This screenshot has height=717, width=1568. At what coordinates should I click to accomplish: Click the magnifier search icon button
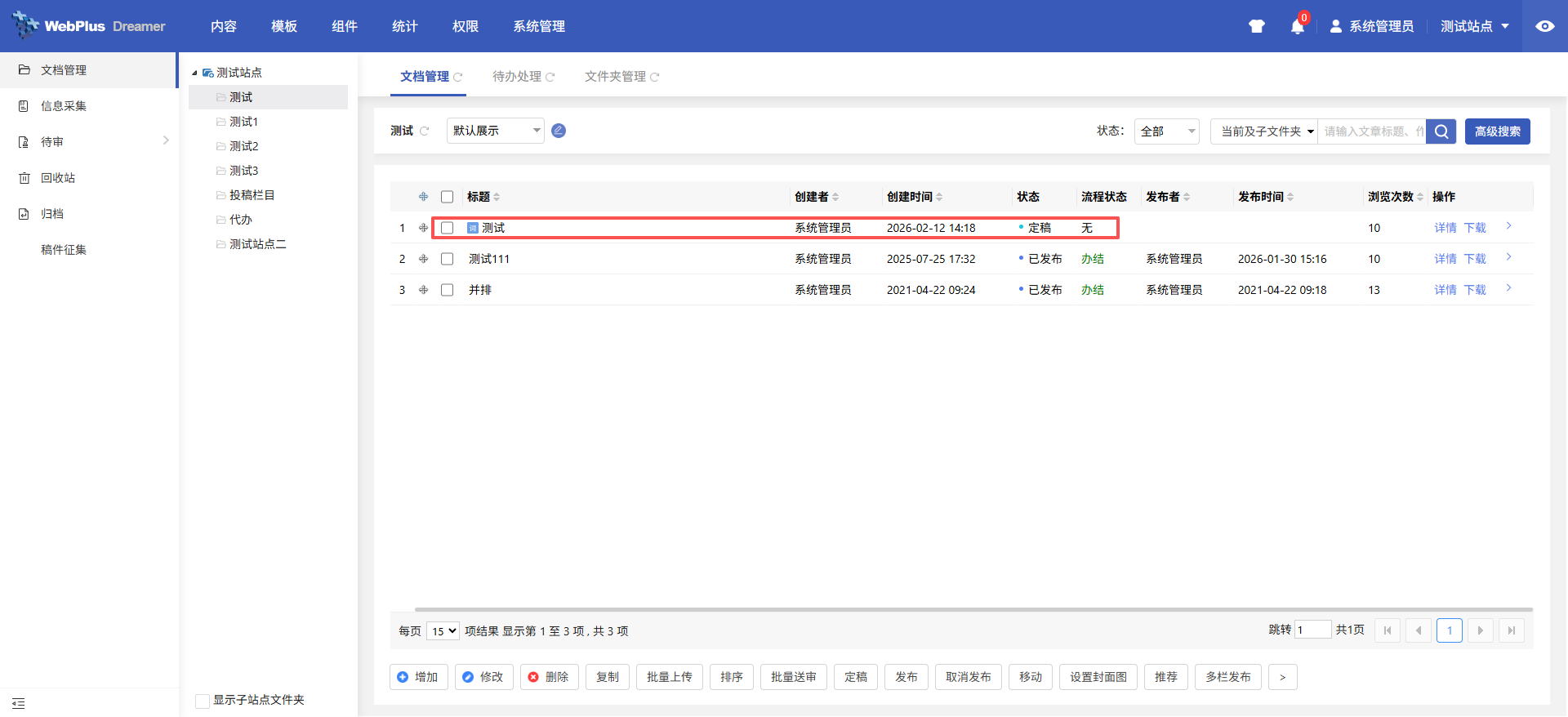(x=1441, y=131)
